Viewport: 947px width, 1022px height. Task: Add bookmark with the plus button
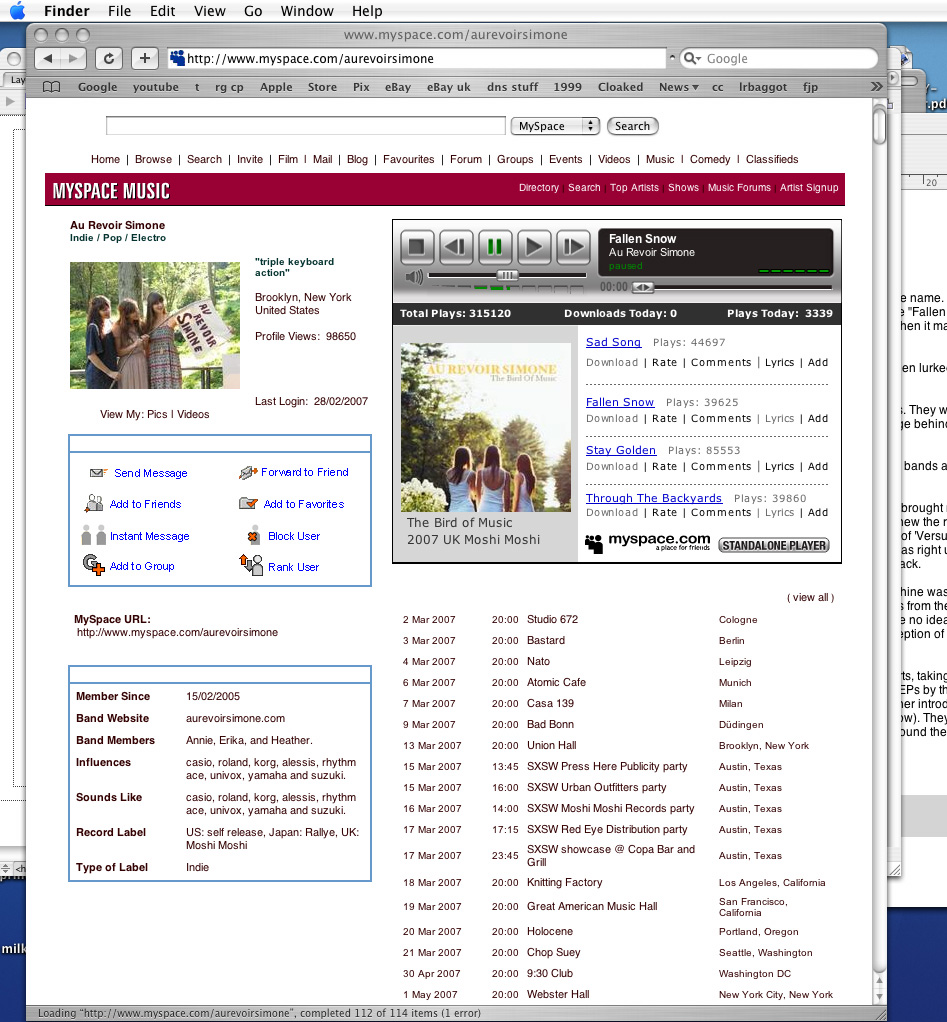click(x=145, y=59)
